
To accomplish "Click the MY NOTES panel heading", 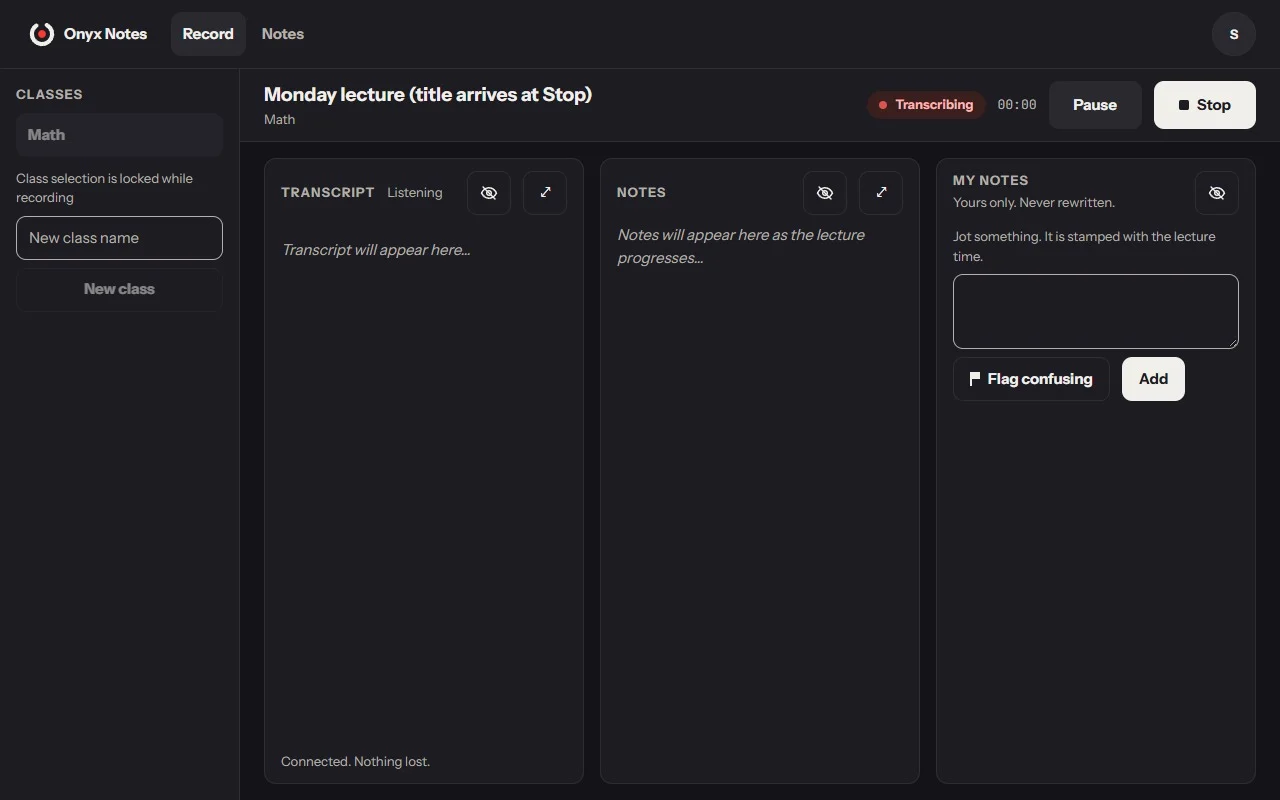I will (x=991, y=181).
